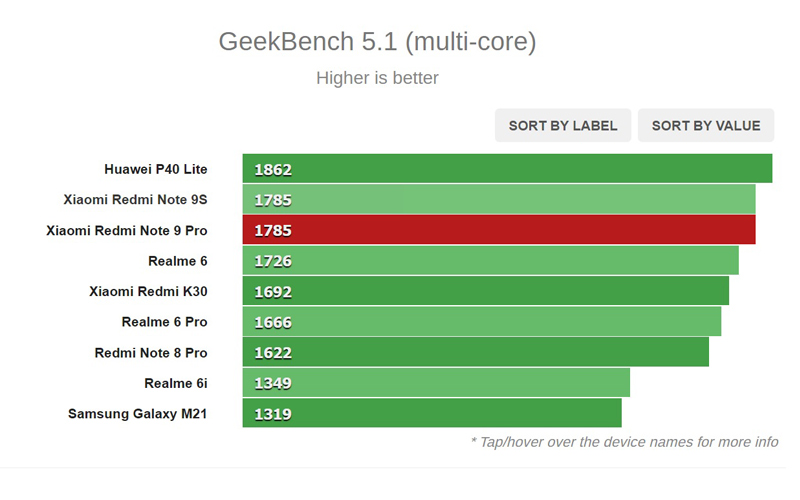Select the Redmi Note 9S 1785 bar
The width and height of the screenshot is (800, 500).
click(498, 200)
